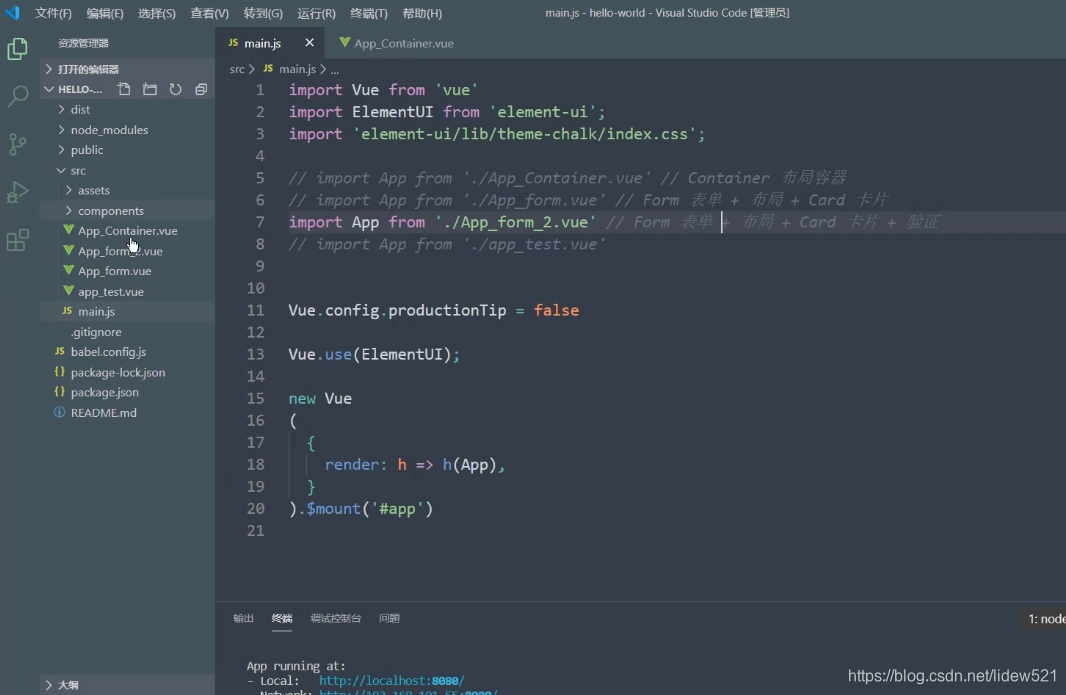Open the Extensions view icon
This screenshot has height=695, width=1066.
coord(17,239)
